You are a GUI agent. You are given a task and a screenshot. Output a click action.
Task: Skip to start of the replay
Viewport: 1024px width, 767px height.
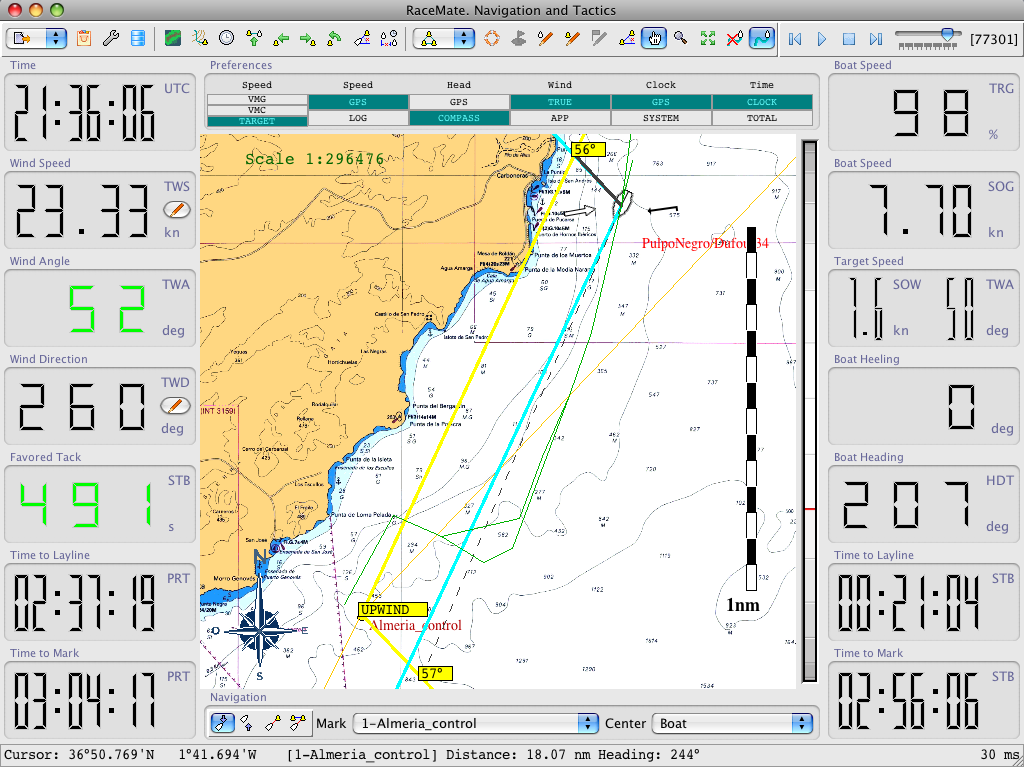795,39
